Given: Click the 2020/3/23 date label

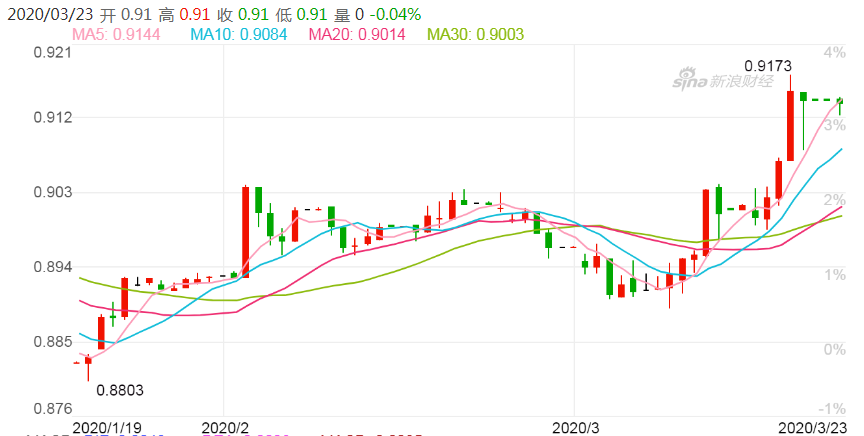Looking at the screenshot, I should tap(812, 428).
